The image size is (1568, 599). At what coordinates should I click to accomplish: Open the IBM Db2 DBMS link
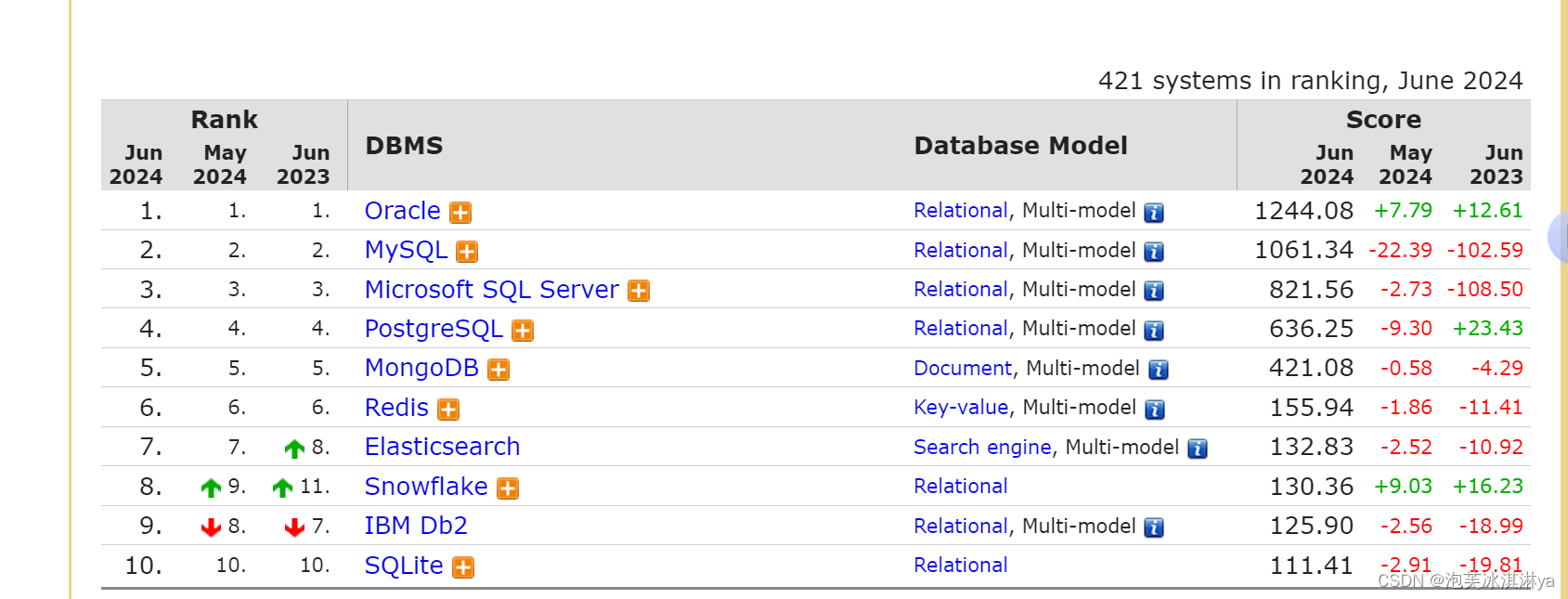(x=416, y=526)
